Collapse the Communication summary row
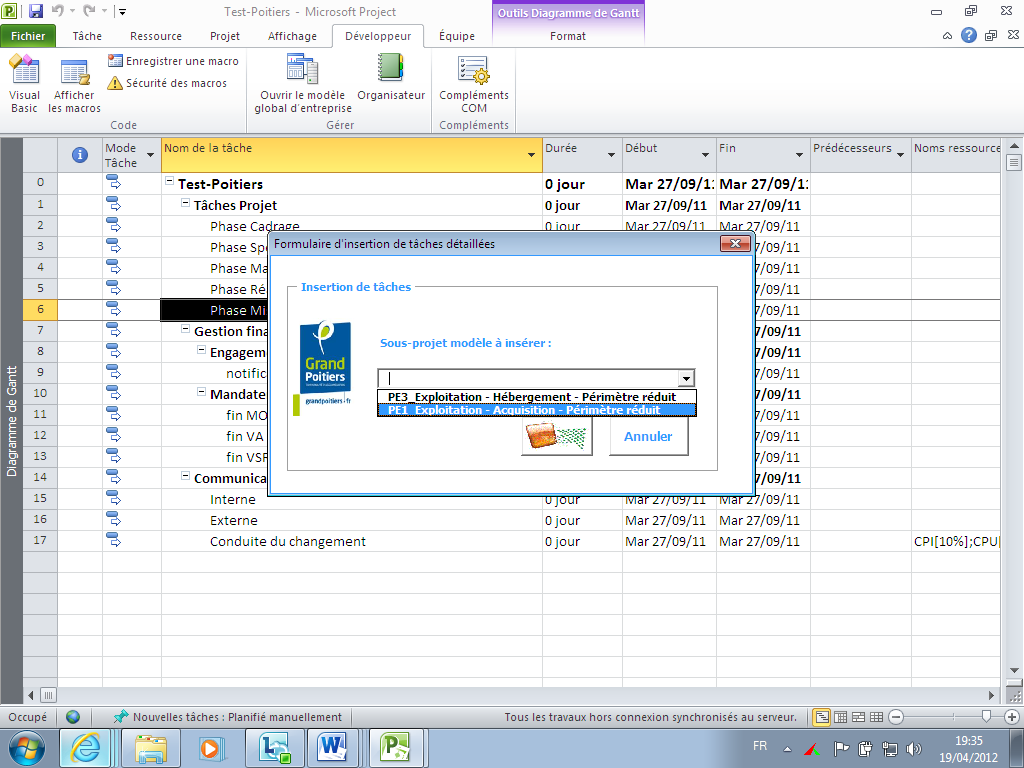The width and height of the screenshot is (1024, 768). 185,476
